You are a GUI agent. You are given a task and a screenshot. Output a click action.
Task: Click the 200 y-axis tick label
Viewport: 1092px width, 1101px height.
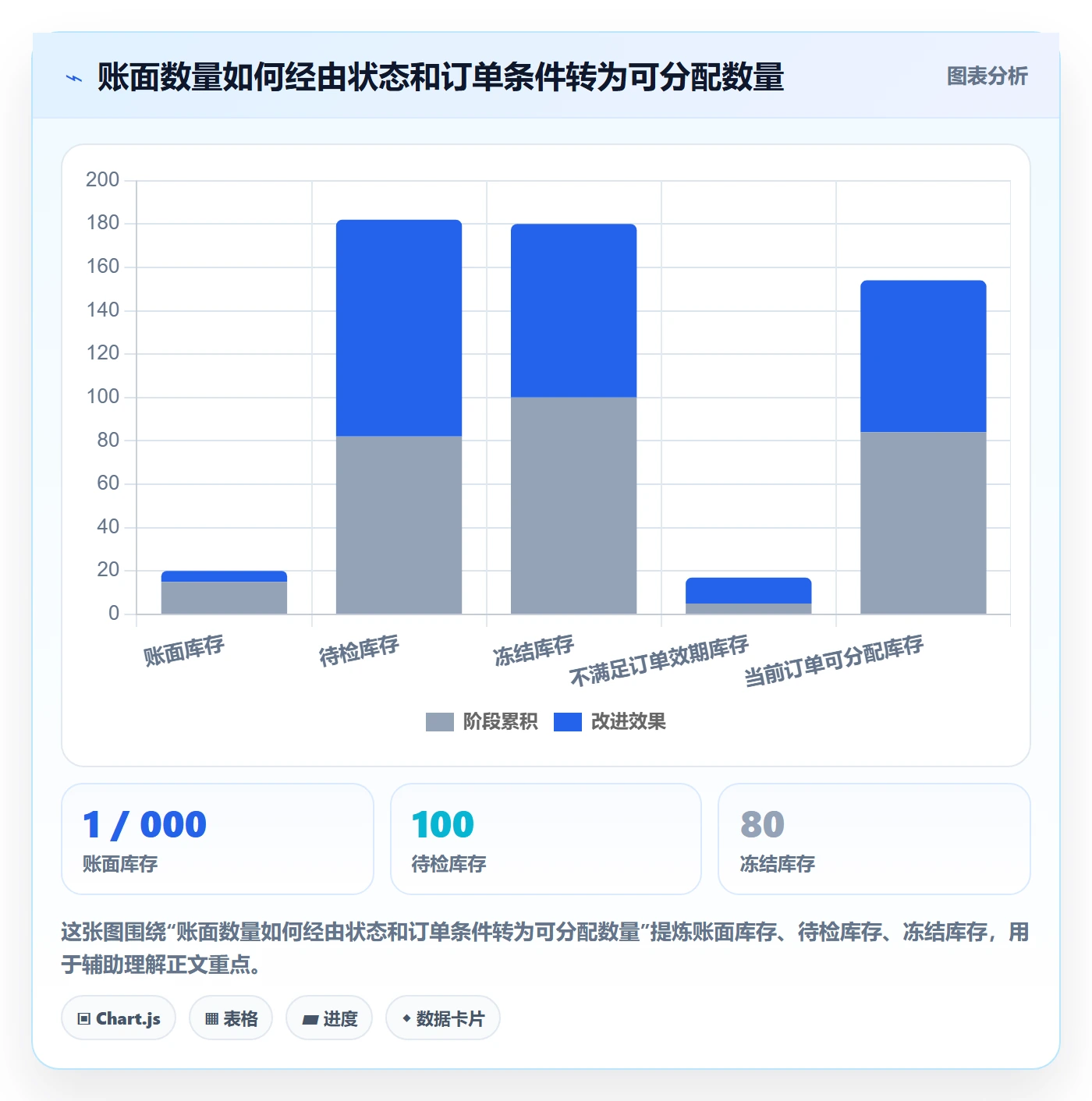click(102, 180)
